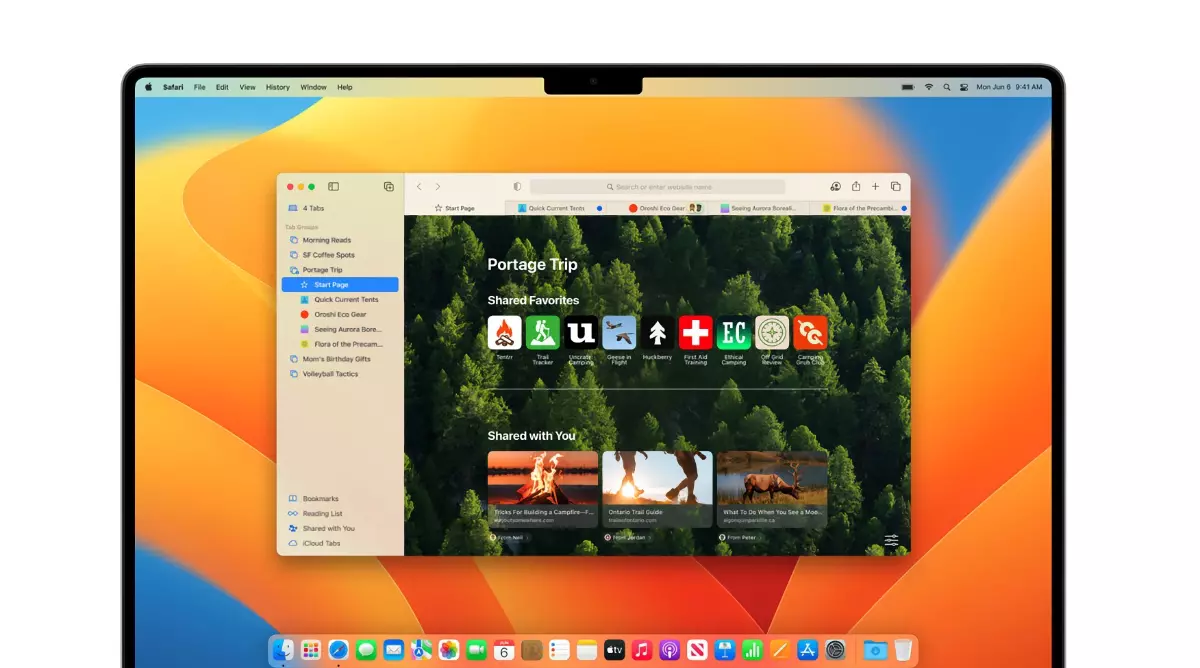The image size is (1200, 668).
Task: Expand the Volleyball Tactics tab group
Action: [x=329, y=374]
